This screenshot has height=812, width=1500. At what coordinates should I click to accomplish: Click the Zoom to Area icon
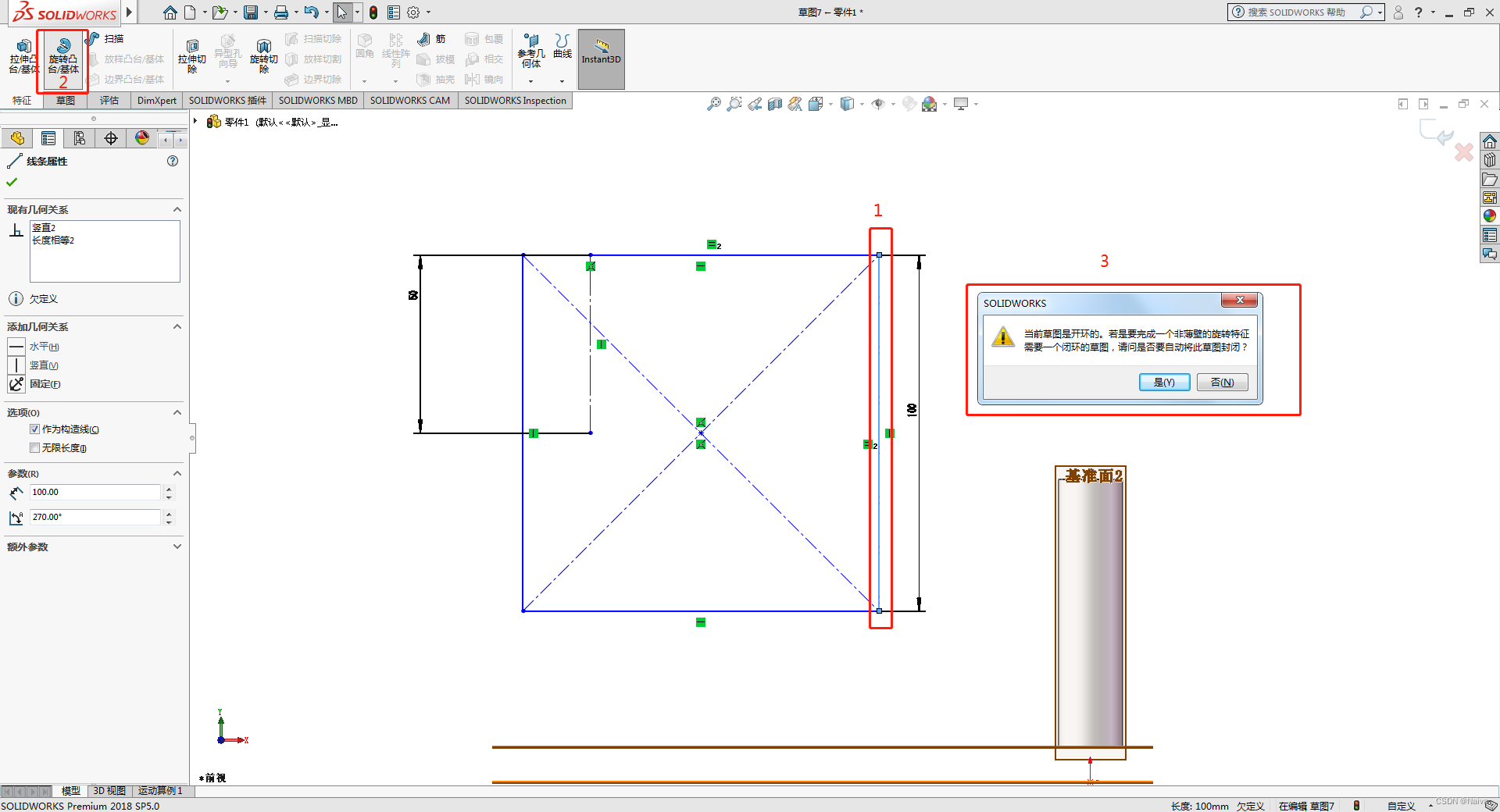click(734, 104)
